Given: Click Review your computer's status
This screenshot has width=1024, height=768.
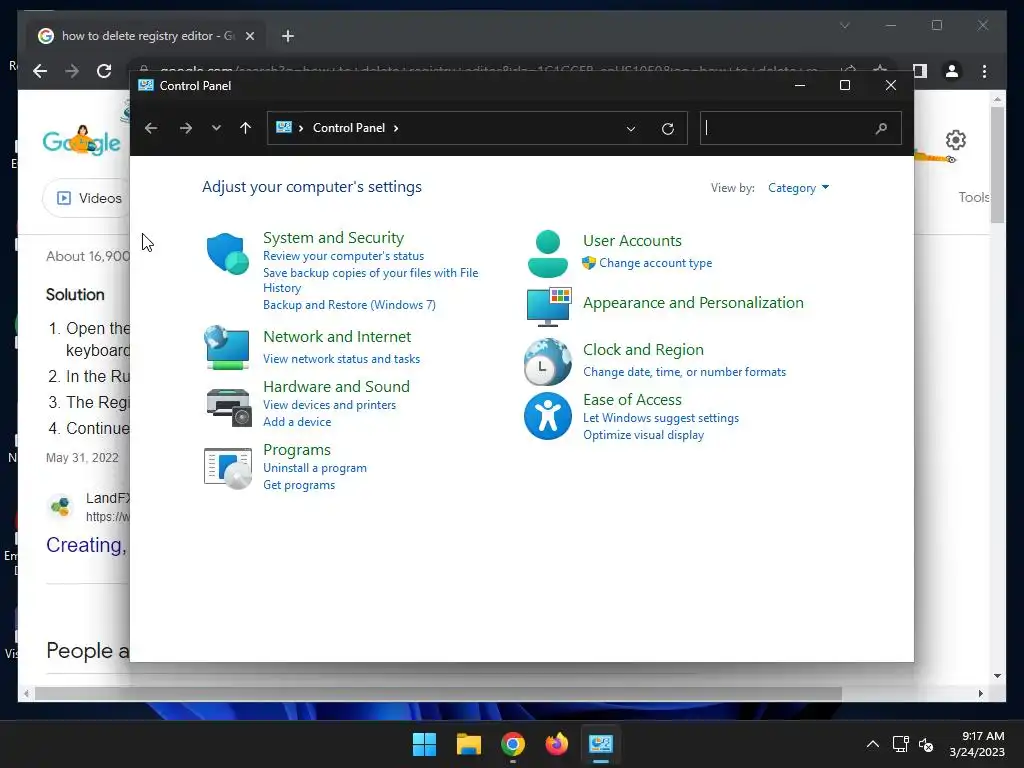Looking at the screenshot, I should 344,256.
